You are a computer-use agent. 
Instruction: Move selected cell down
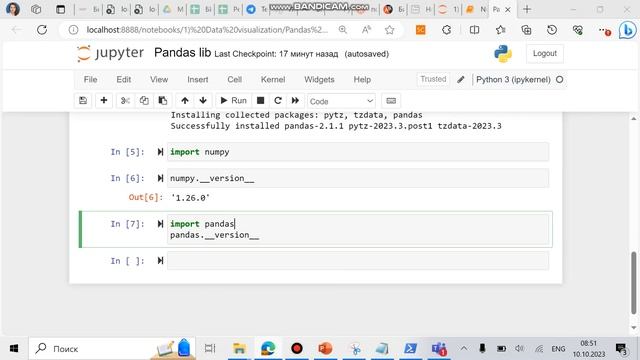coord(203,100)
